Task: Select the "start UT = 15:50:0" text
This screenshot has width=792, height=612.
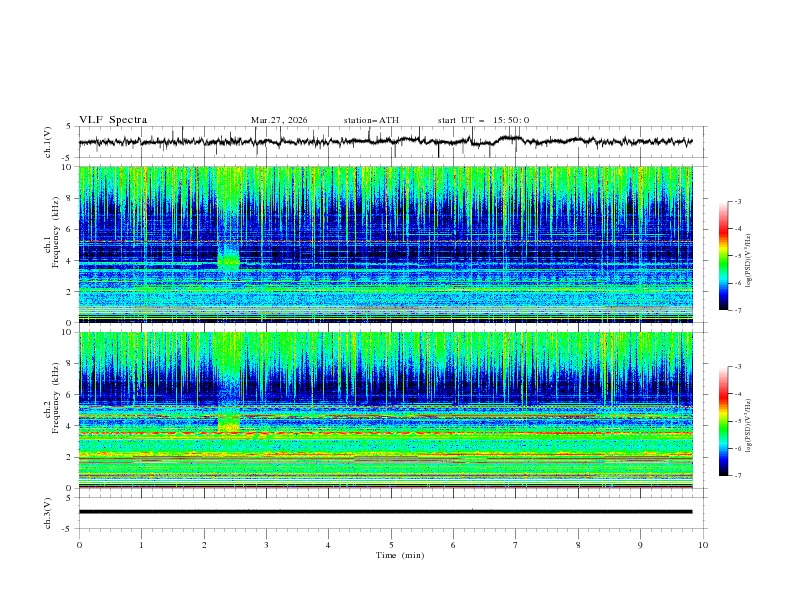Action: pos(483,120)
